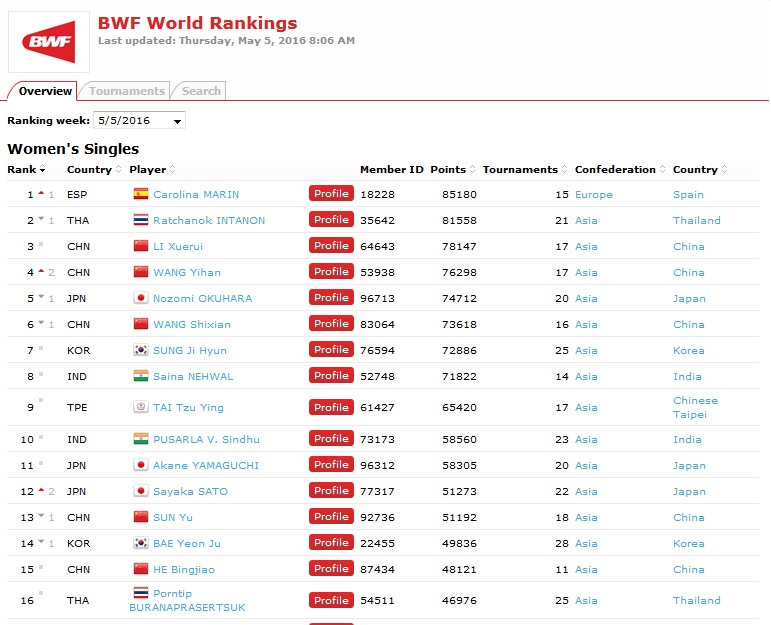Click the Chinese Taipei country link

(695, 407)
